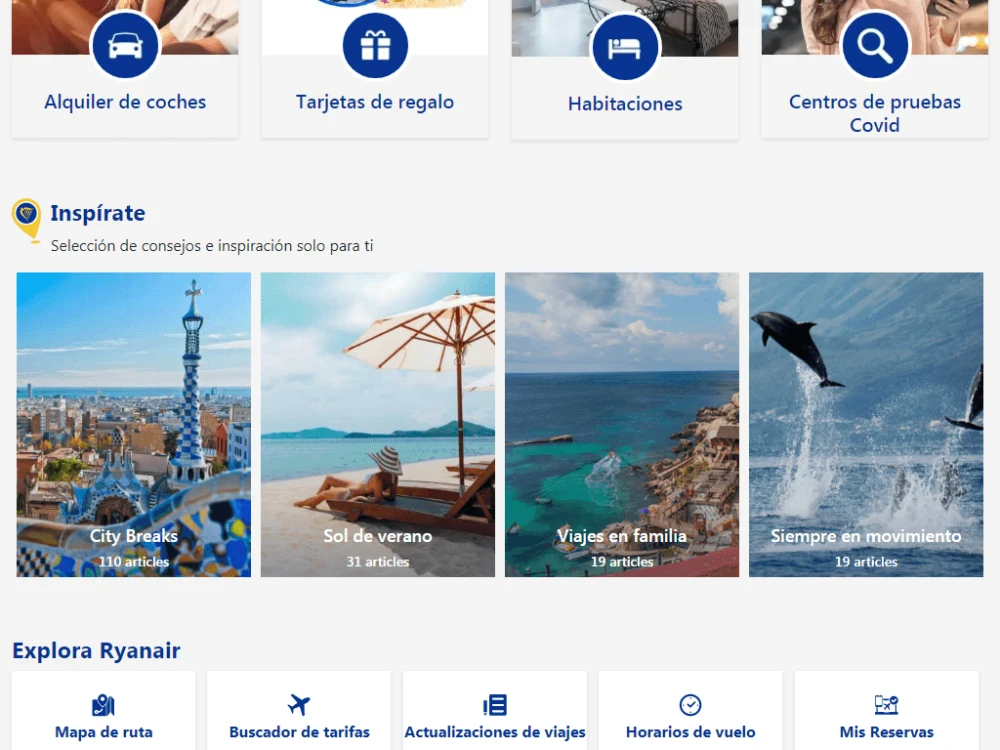Select Buscador de tarifas label
This screenshot has width=1000, height=750.
299,732
